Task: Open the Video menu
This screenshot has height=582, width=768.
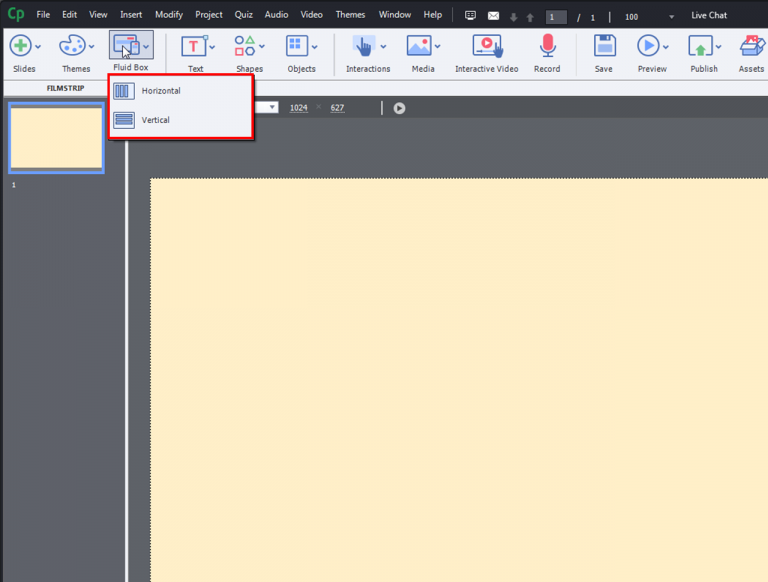Action: [x=312, y=15]
